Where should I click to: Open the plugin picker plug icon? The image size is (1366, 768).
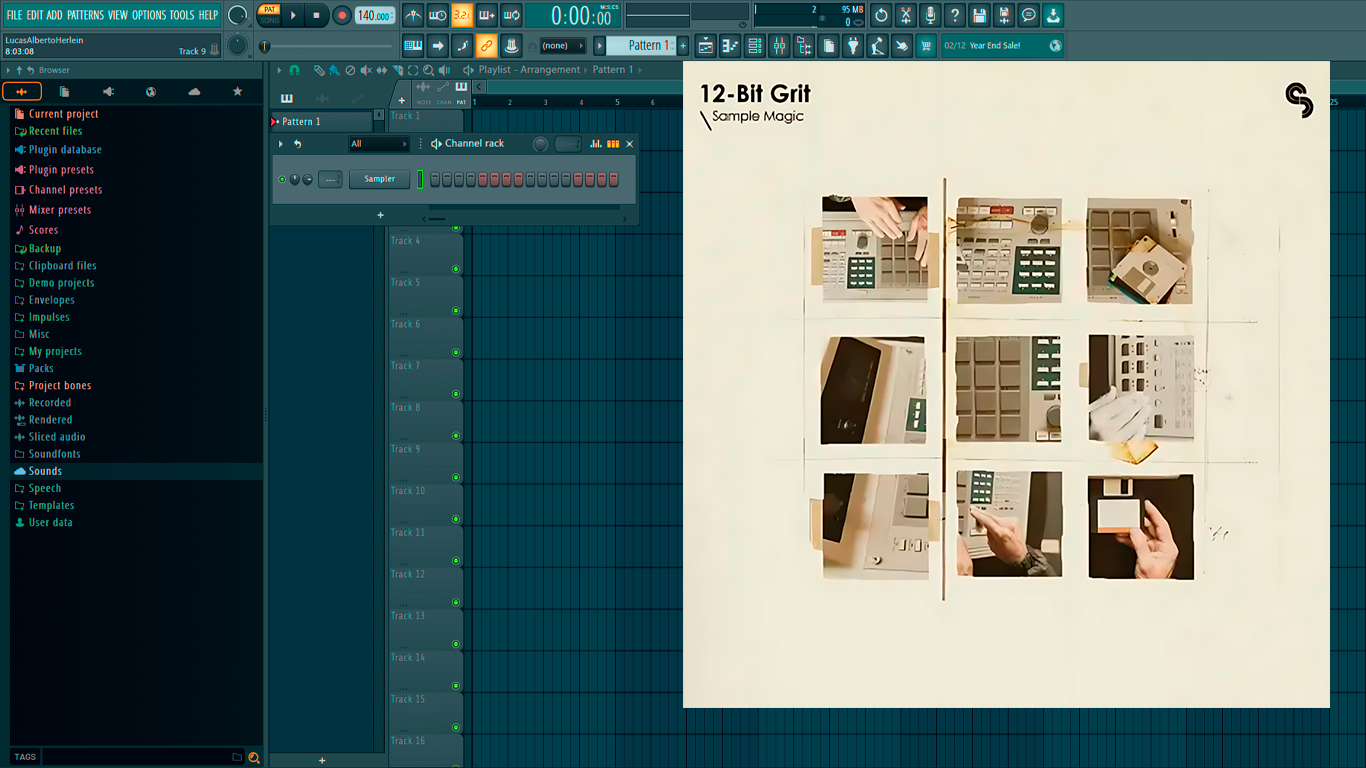point(853,46)
